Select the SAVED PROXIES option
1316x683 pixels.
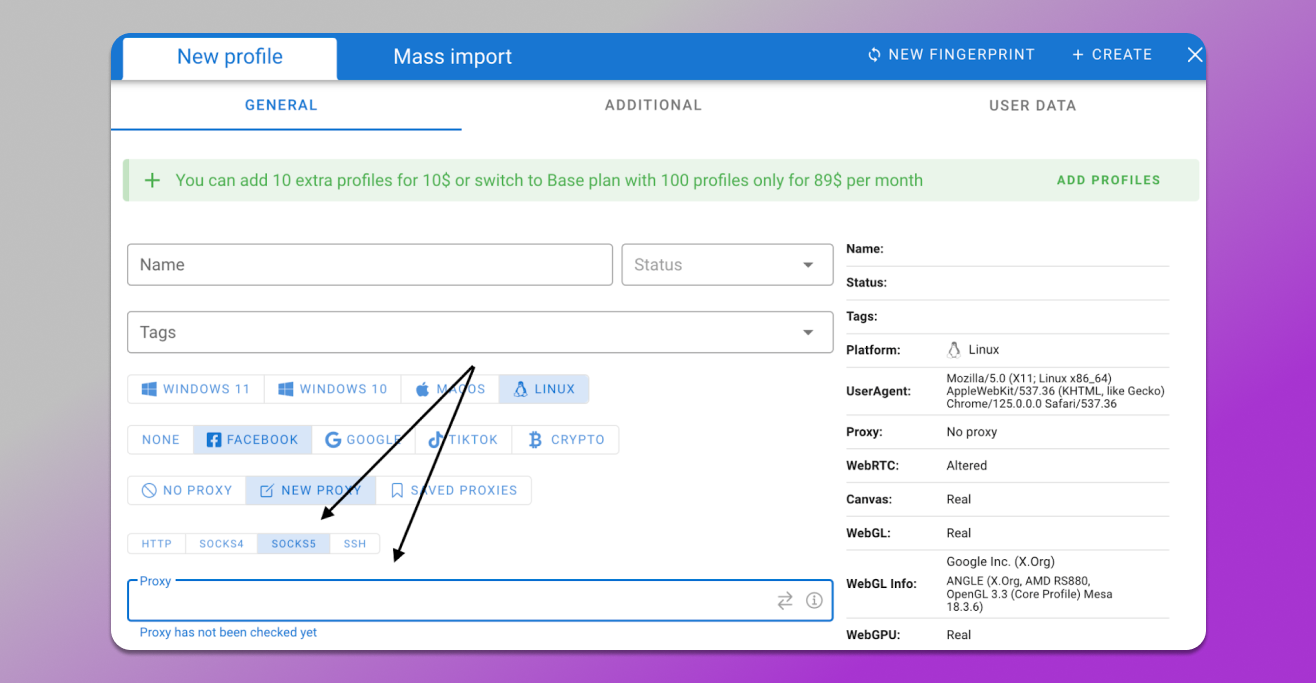tap(453, 490)
